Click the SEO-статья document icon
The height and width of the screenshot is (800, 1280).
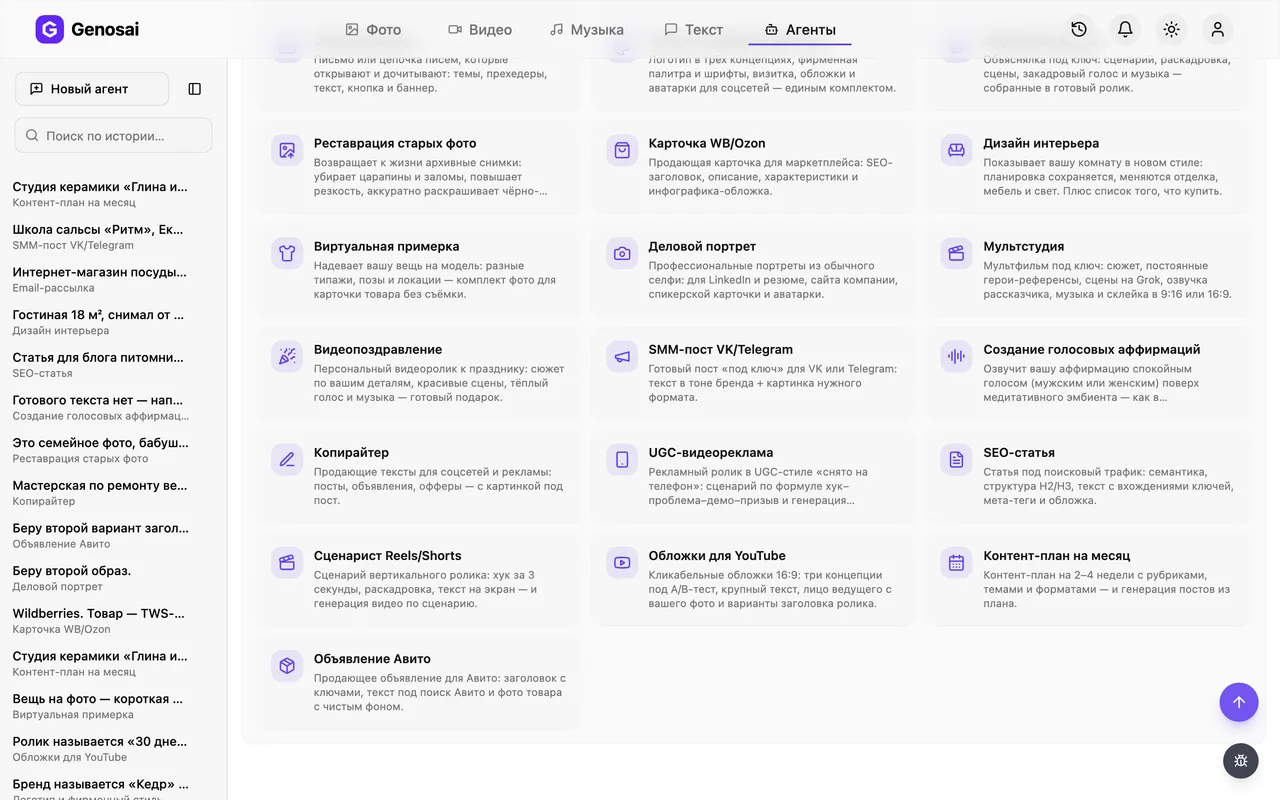(x=957, y=459)
